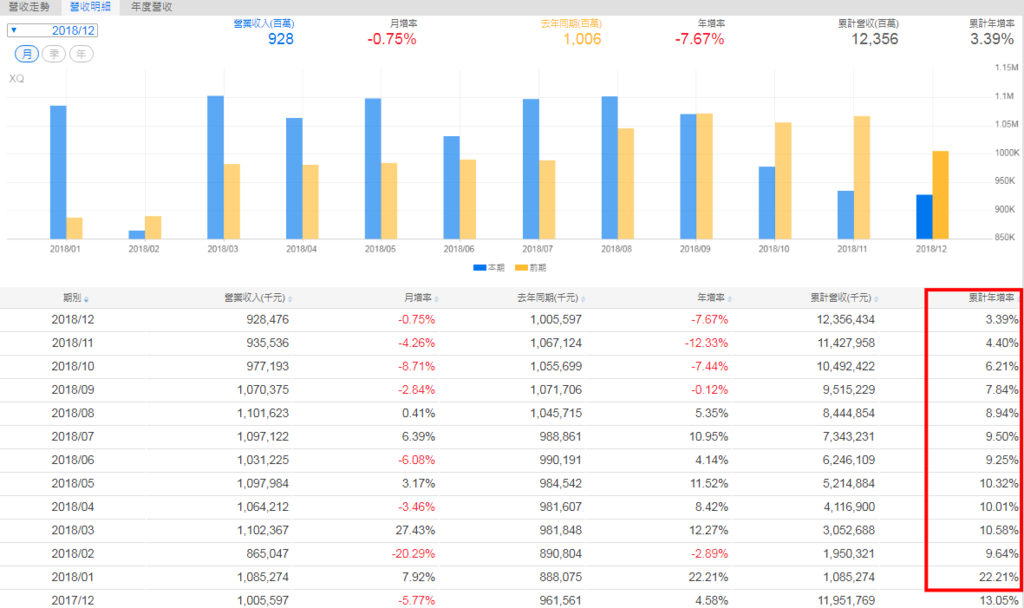Click the summary 營業收入 value 928
Screen dimensions: 1024x608
(x=281, y=39)
